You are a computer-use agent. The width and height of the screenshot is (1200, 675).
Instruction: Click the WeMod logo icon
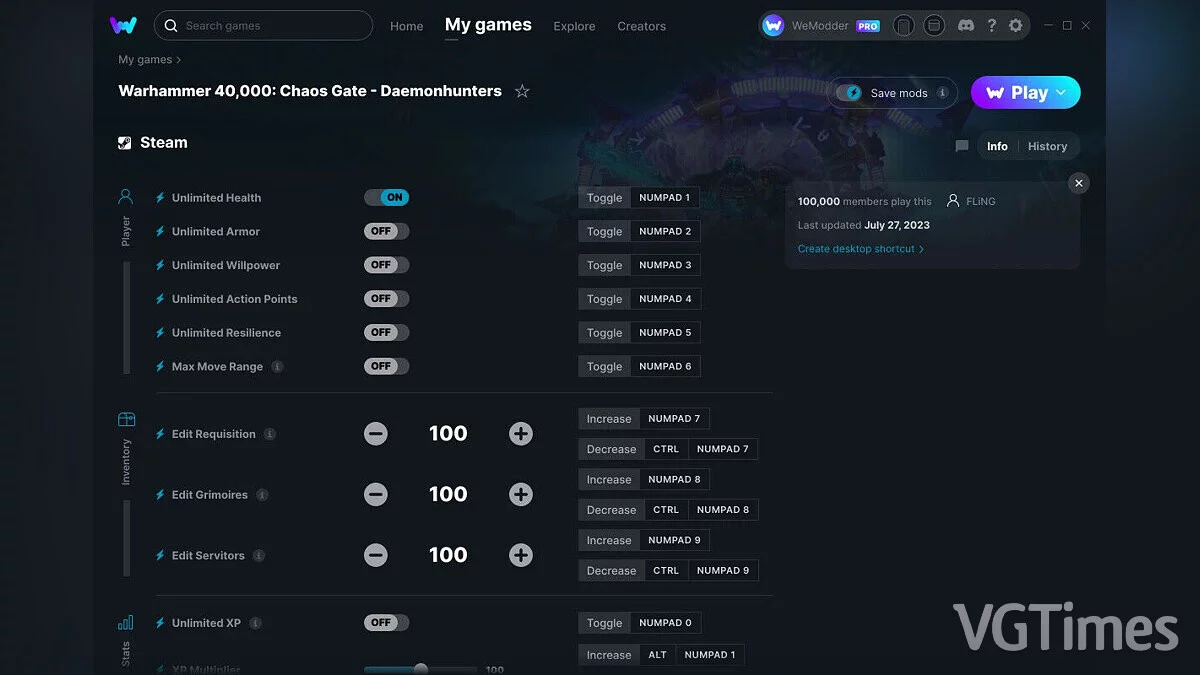123,25
